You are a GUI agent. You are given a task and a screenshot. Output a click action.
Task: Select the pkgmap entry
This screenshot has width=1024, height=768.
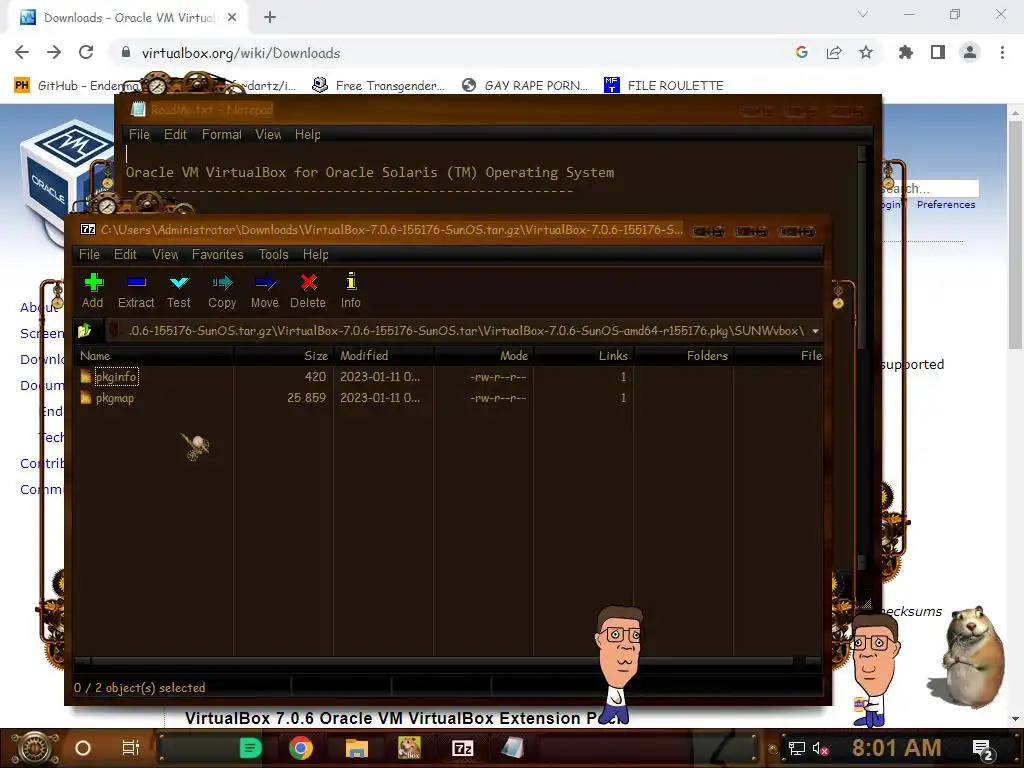pos(115,398)
